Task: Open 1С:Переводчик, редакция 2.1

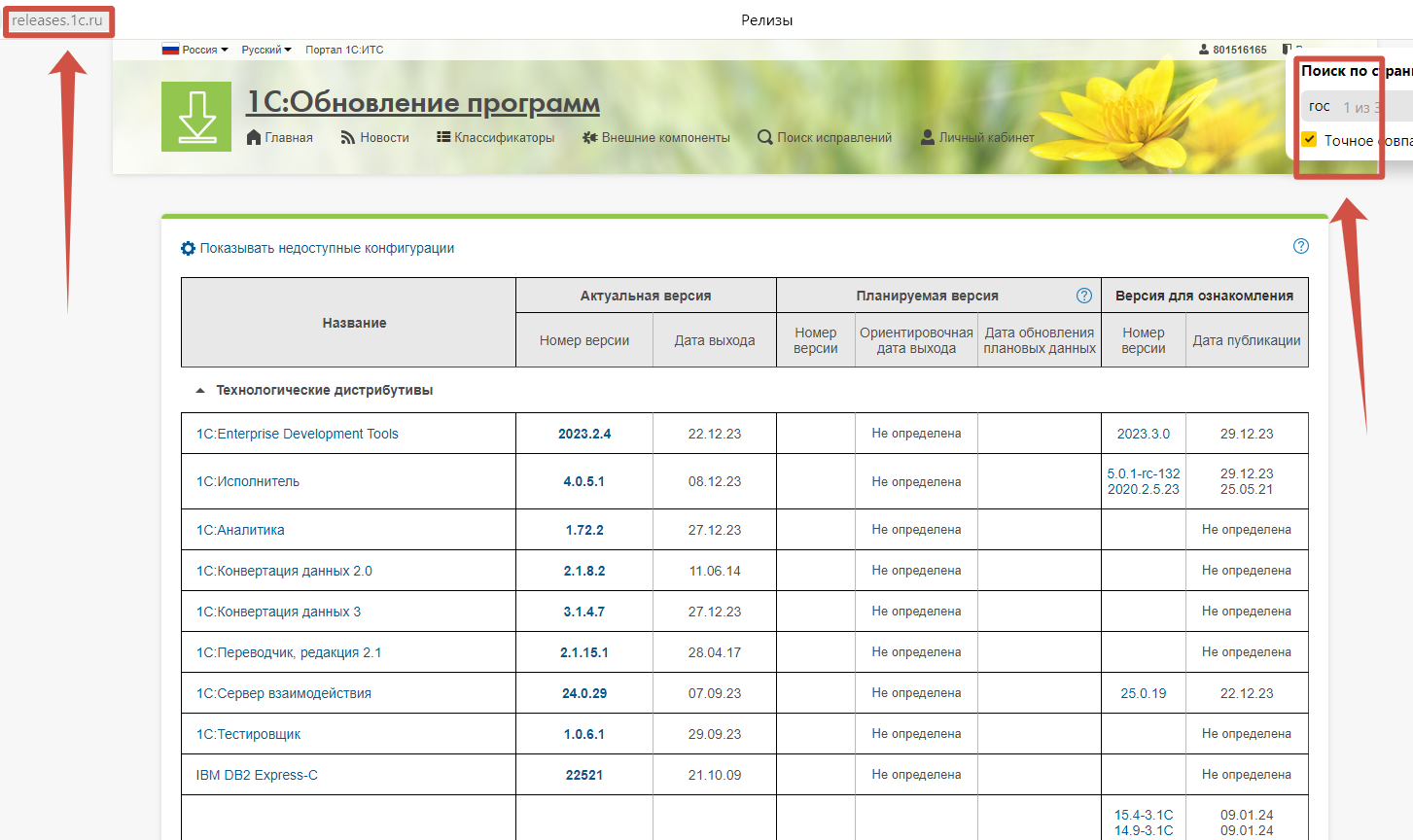Action: [289, 652]
